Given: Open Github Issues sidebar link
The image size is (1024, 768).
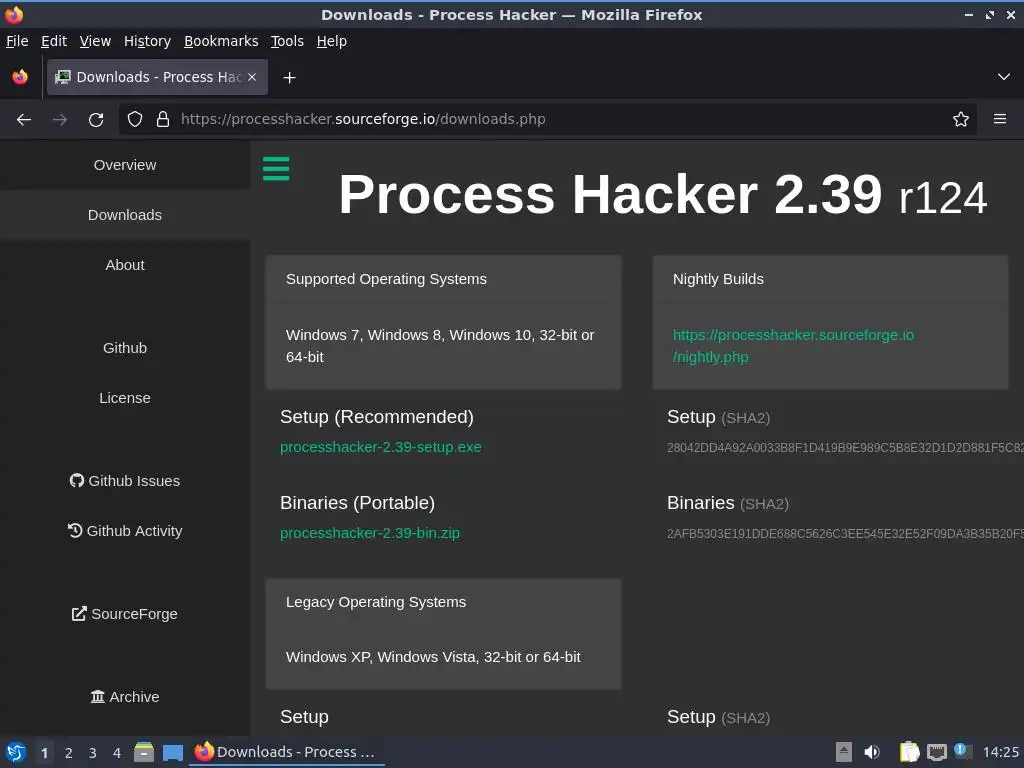Looking at the screenshot, I should pos(125,481).
